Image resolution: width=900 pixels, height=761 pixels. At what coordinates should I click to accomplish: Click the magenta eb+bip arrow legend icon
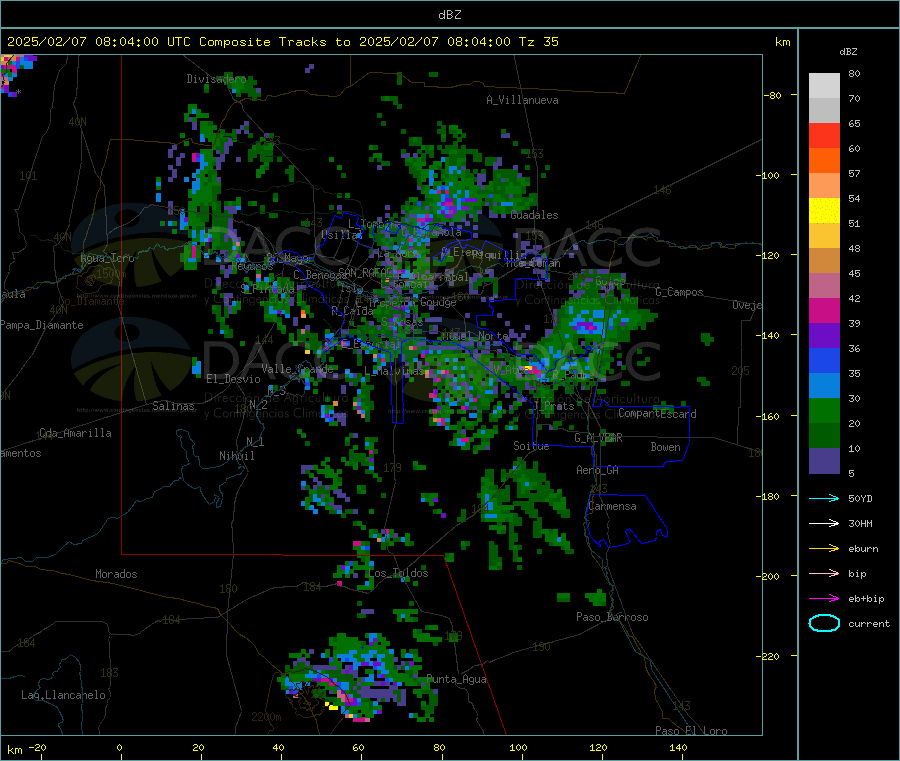coord(824,599)
